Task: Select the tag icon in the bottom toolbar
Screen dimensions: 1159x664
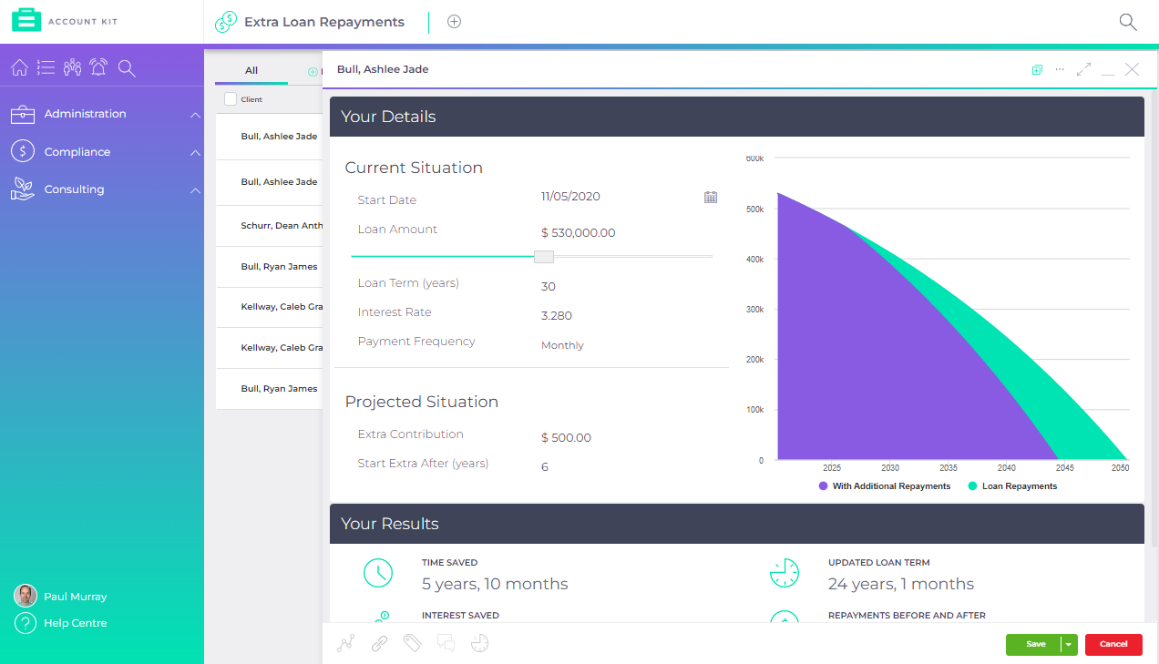Action: pyautogui.click(x=412, y=643)
